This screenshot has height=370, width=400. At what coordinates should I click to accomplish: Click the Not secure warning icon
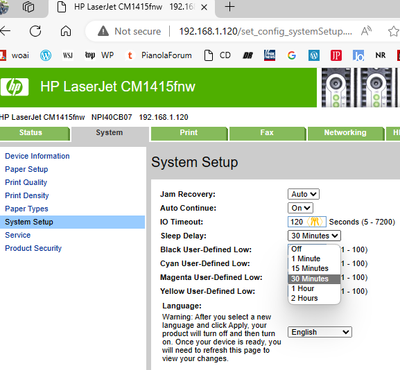click(x=103, y=31)
